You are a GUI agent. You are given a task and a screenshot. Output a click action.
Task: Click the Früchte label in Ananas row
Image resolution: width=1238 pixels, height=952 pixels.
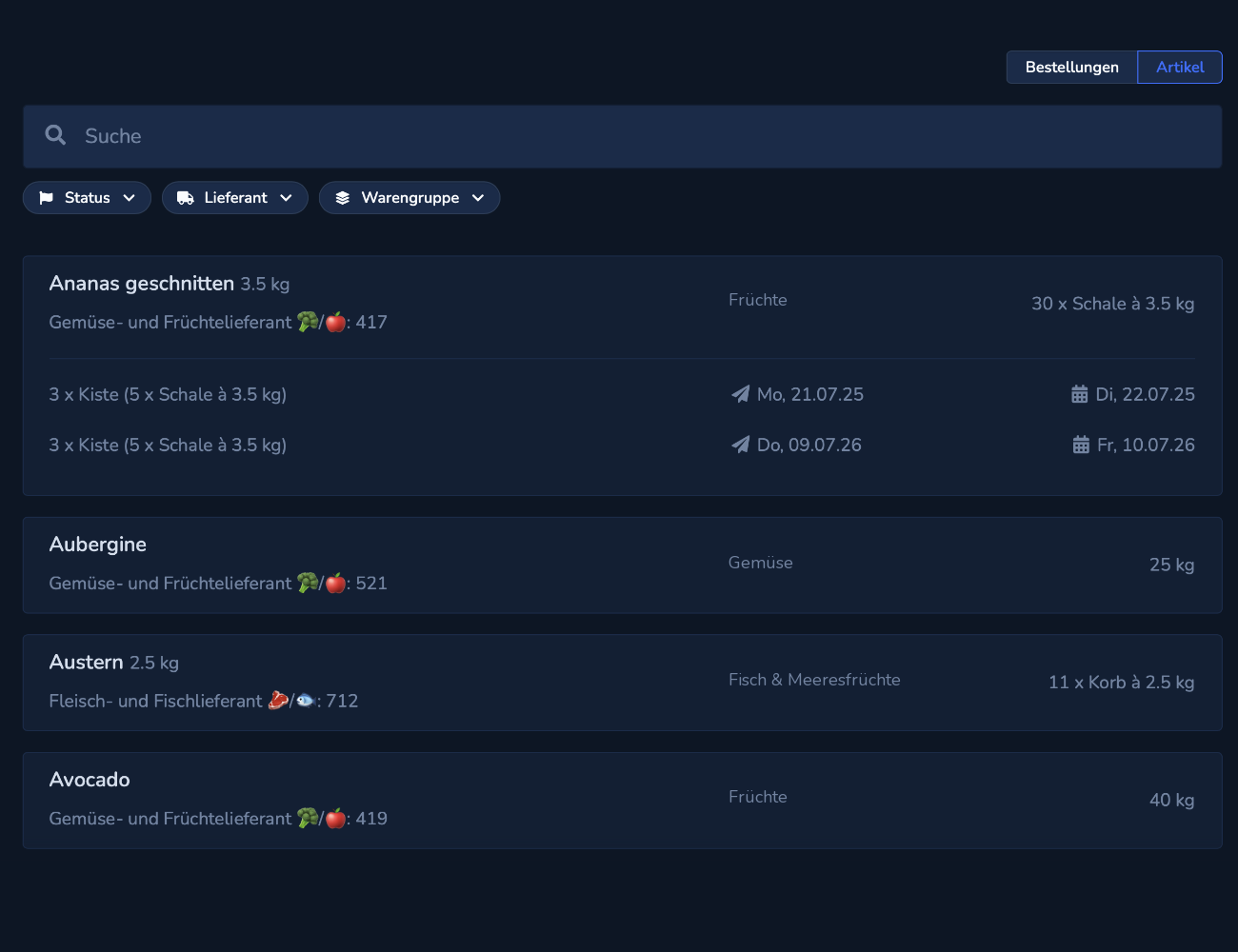point(758,300)
